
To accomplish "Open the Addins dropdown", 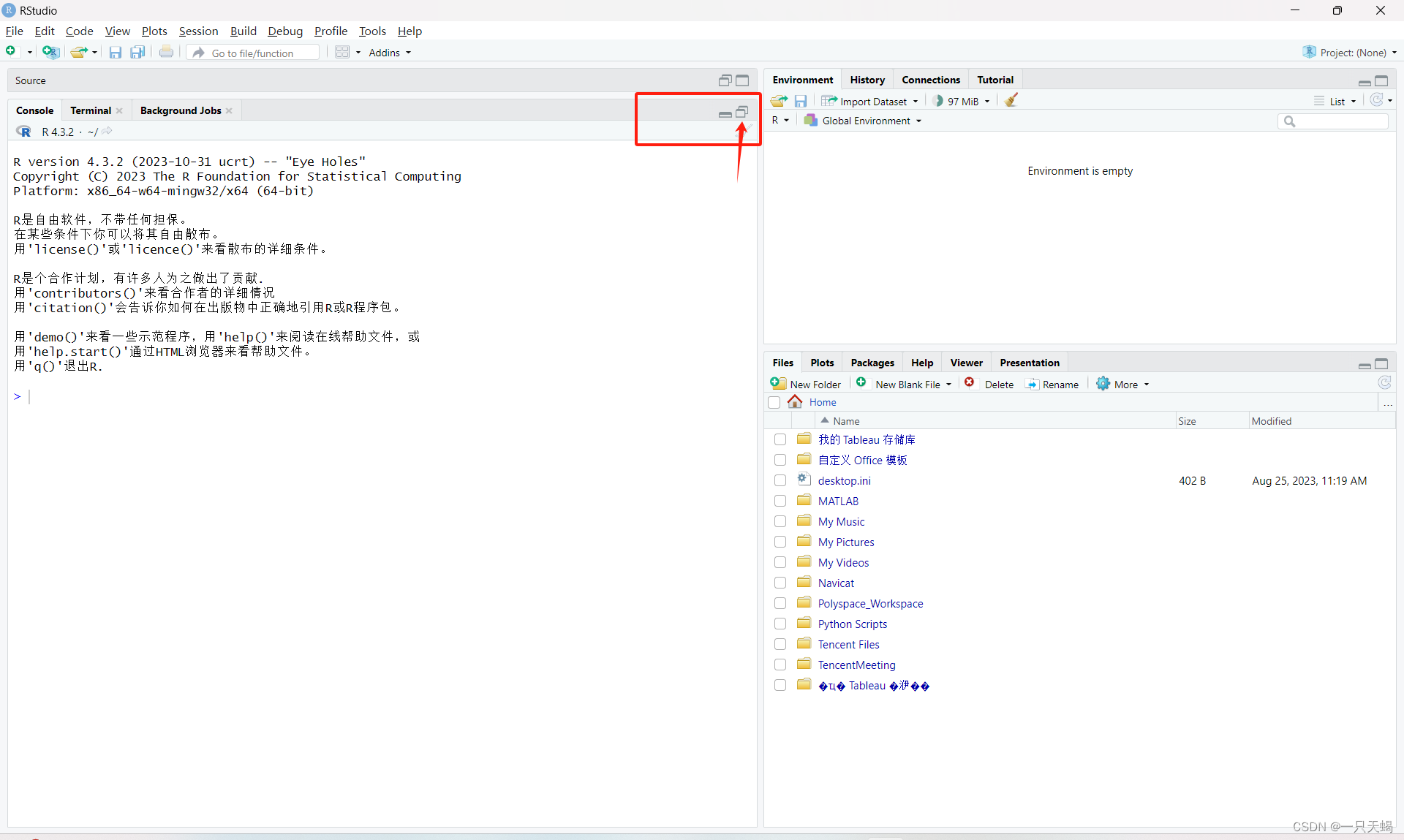I will point(390,53).
